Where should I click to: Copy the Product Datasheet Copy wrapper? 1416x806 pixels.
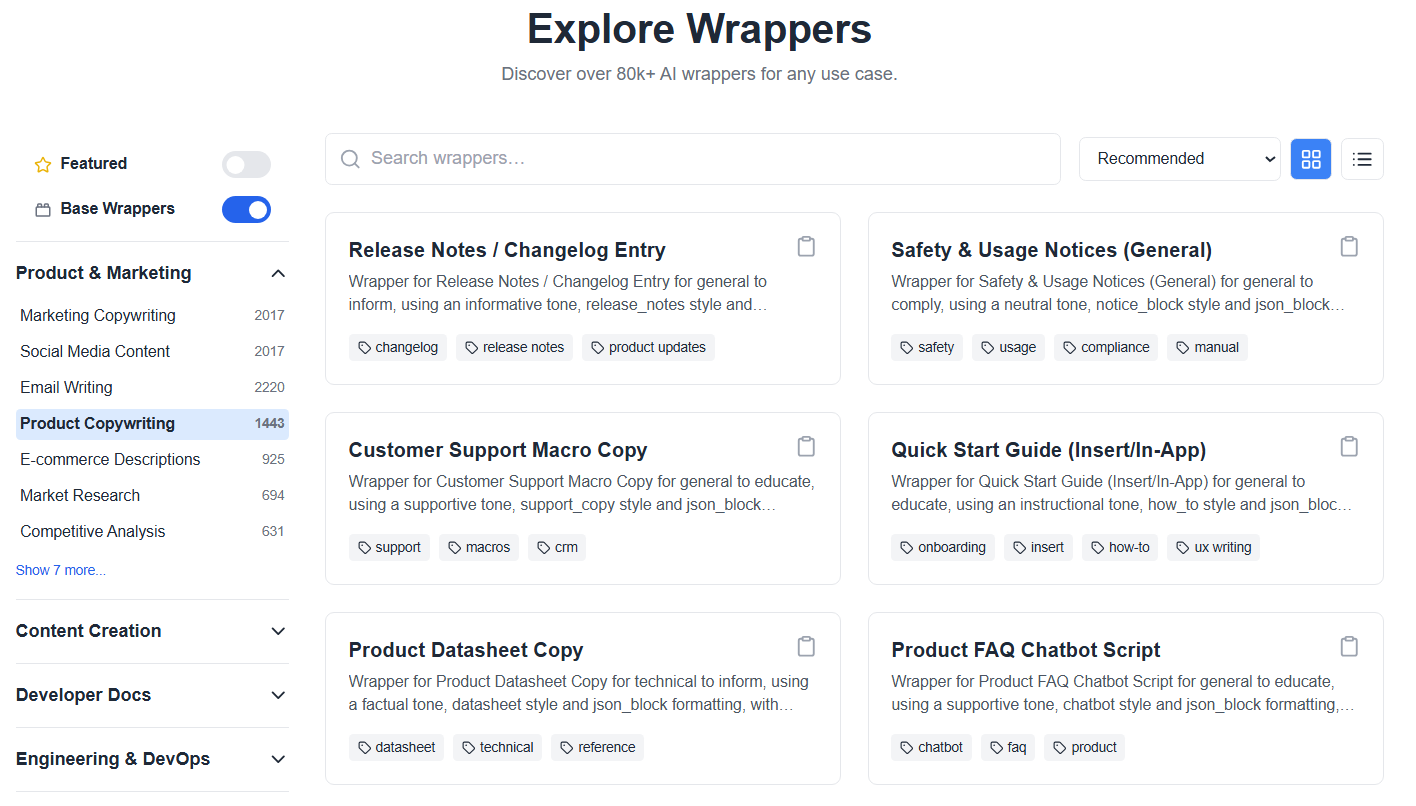click(x=806, y=646)
